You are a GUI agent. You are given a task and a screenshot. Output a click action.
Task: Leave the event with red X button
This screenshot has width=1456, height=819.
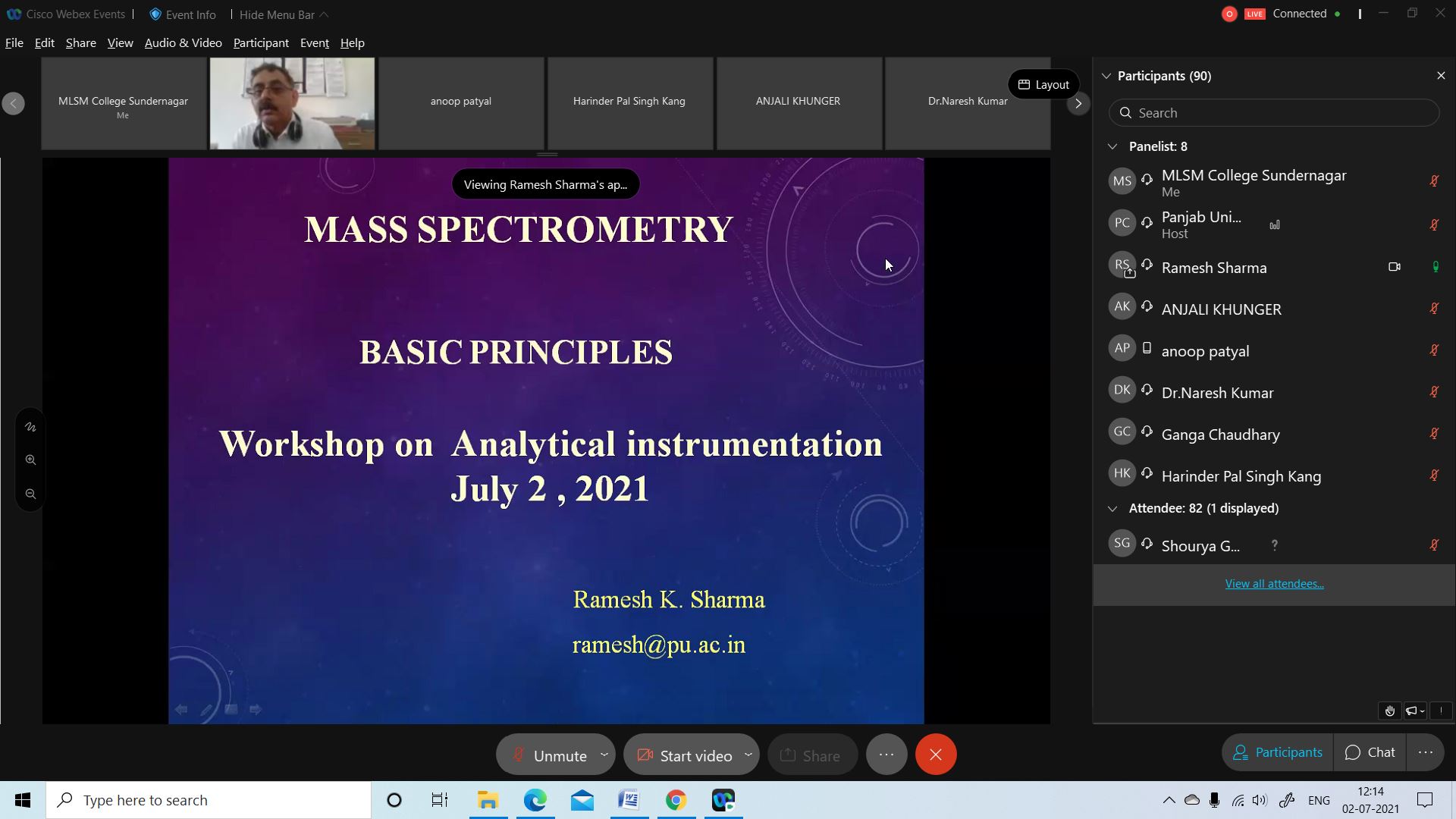pos(936,755)
